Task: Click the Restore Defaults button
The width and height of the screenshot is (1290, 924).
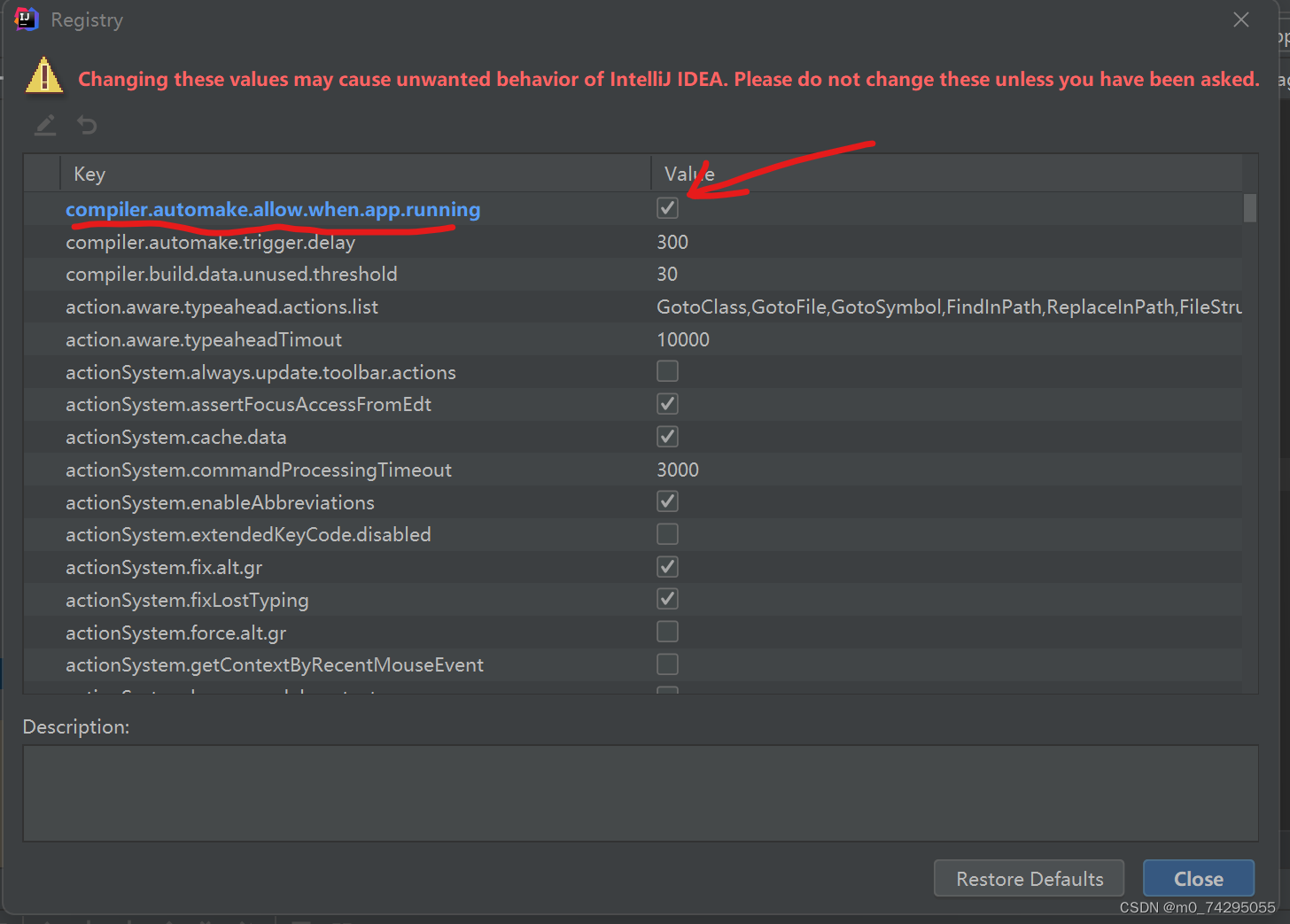Action: [x=1029, y=878]
